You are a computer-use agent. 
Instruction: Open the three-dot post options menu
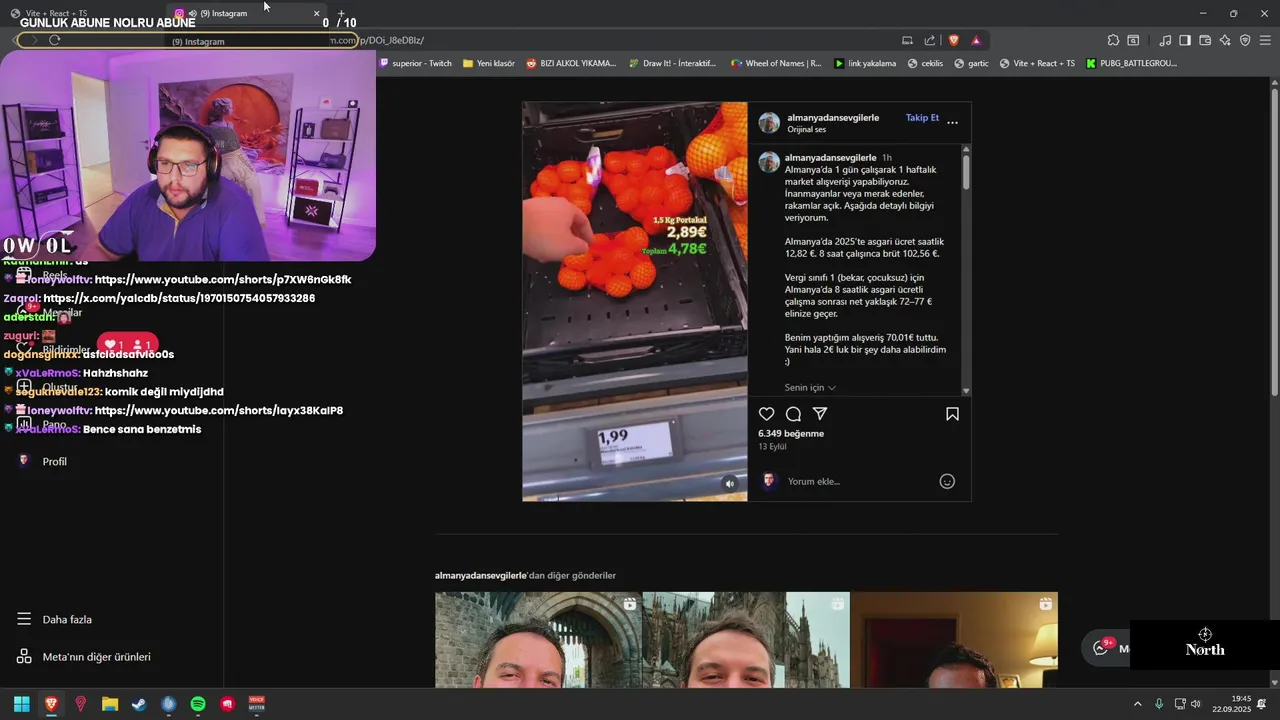[952, 122]
